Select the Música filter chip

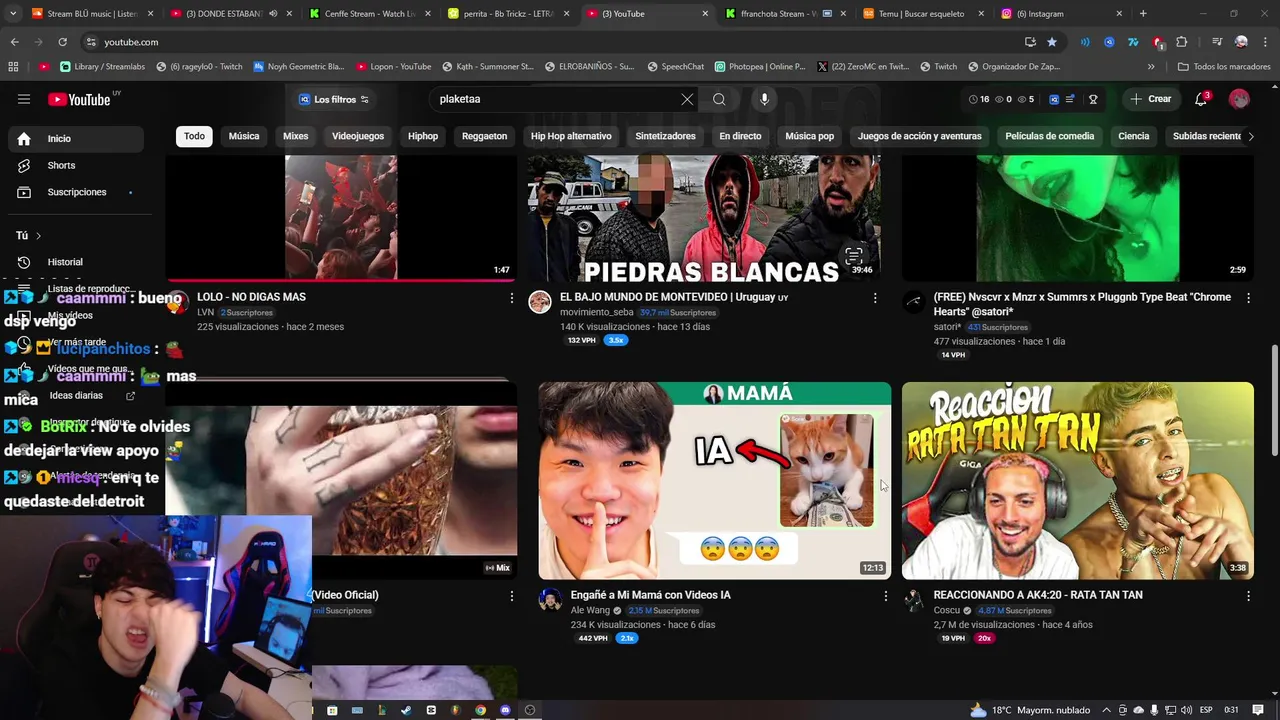click(x=244, y=136)
